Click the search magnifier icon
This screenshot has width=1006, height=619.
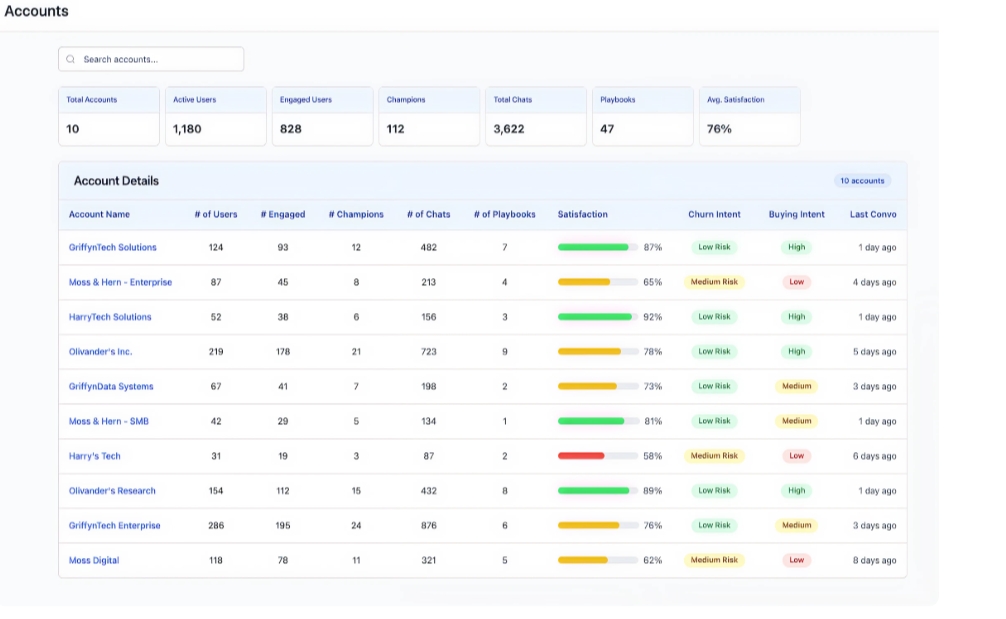click(x=71, y=59)
